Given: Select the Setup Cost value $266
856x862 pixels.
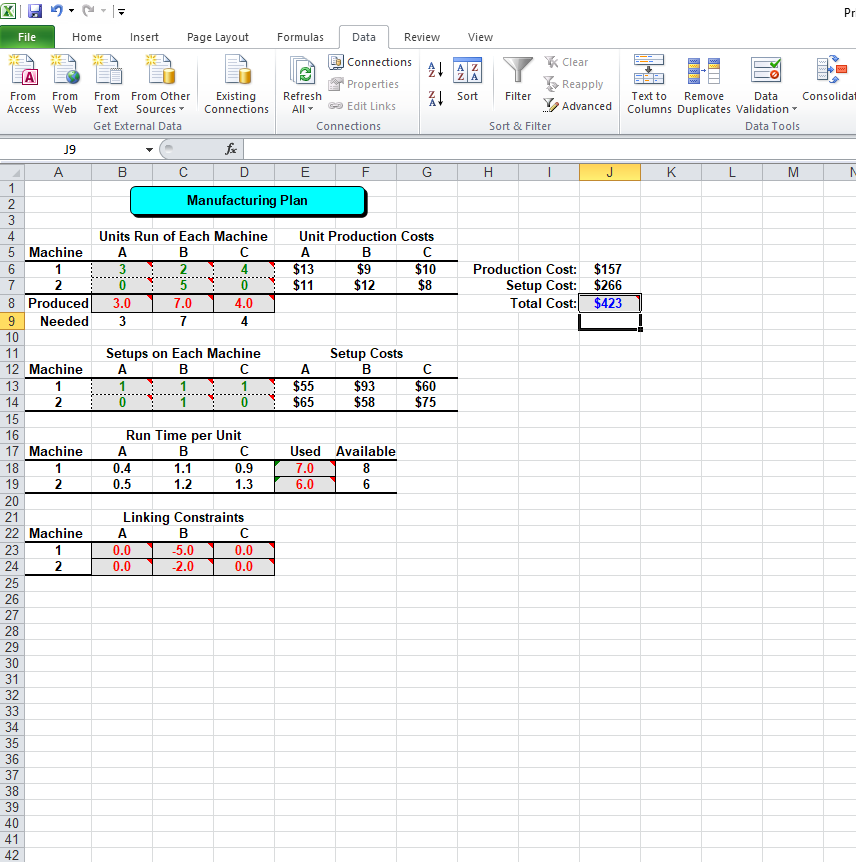Looking at the screenshot, I should point(610,285).
